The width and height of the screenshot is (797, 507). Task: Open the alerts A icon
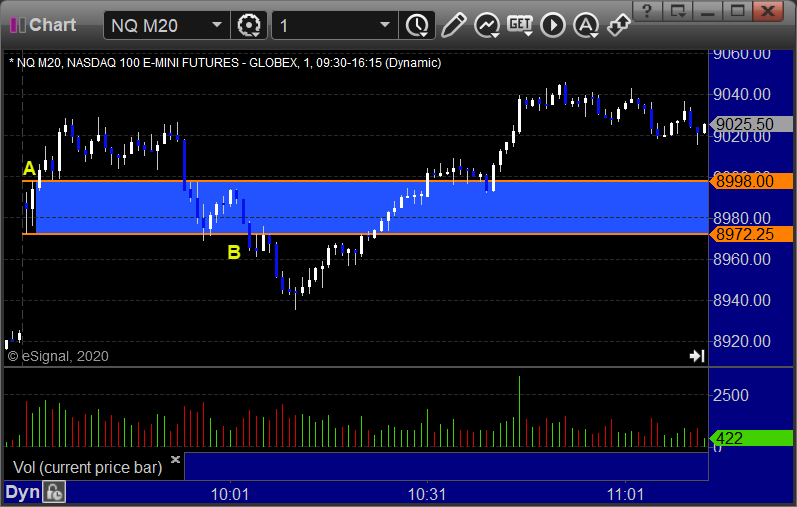point(586,25)
